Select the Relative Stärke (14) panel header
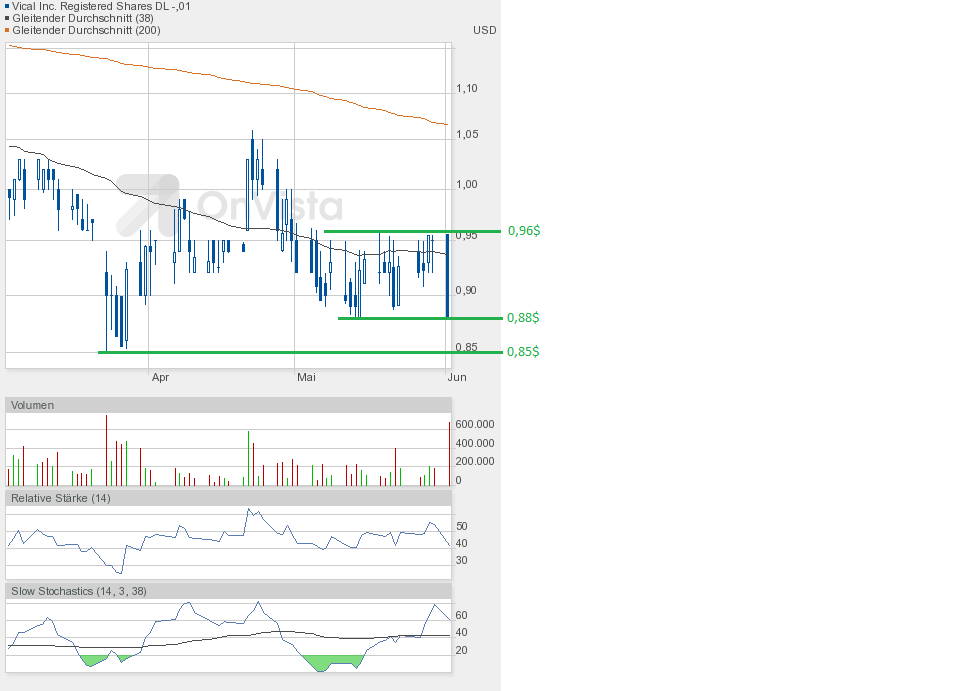960x691 pixels. tap(60, 498)
